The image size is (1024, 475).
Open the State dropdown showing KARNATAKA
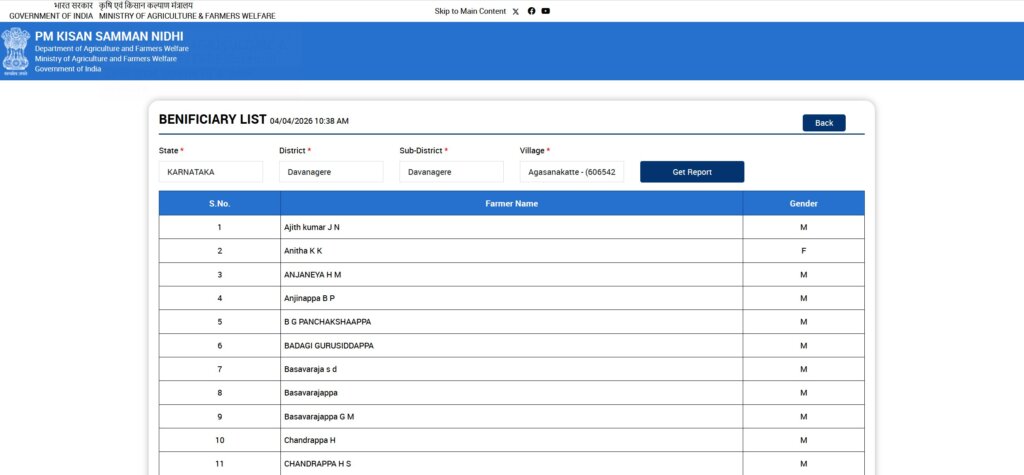tap(211, 172)
